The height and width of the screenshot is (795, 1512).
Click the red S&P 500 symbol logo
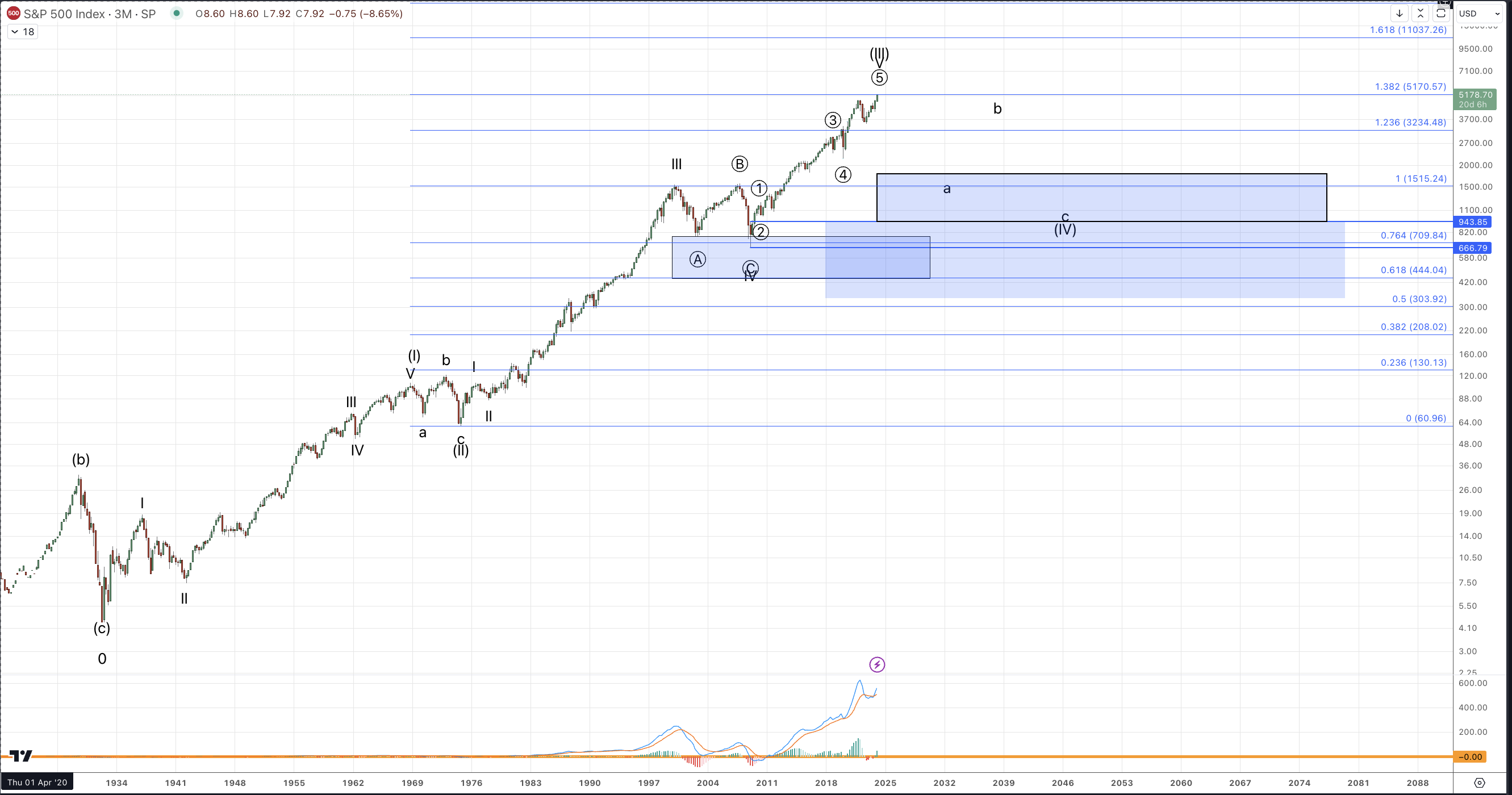[14, 13]
